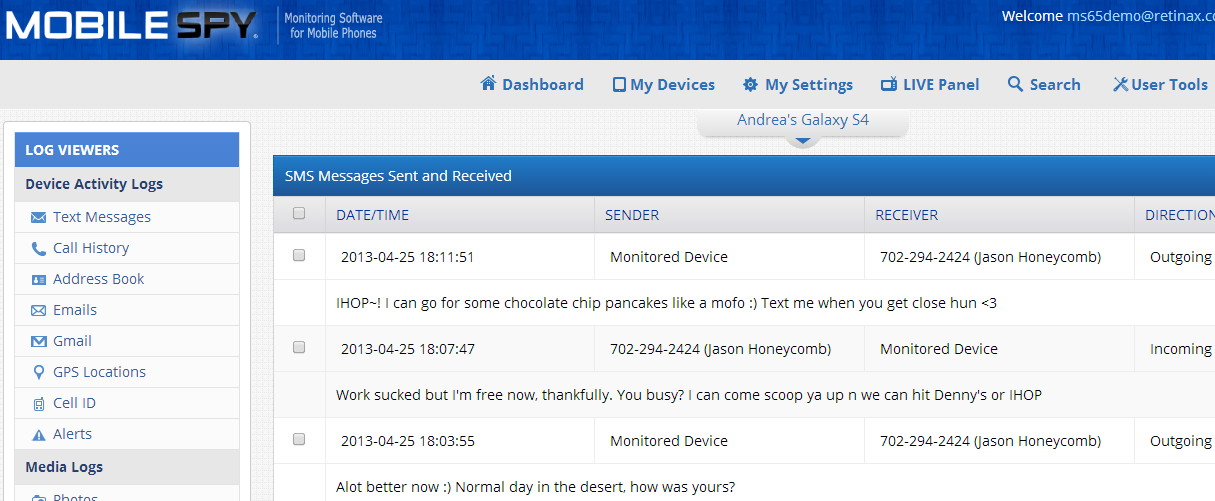Open the Emails log link

pyautogui.click(x=75, y=310)
